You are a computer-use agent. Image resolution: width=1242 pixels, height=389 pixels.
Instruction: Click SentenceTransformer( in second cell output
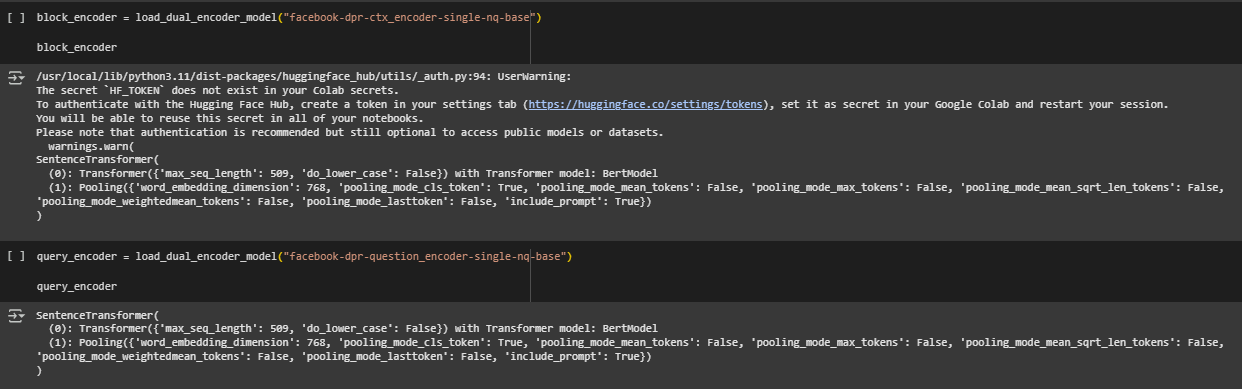[x=97, y=315]
